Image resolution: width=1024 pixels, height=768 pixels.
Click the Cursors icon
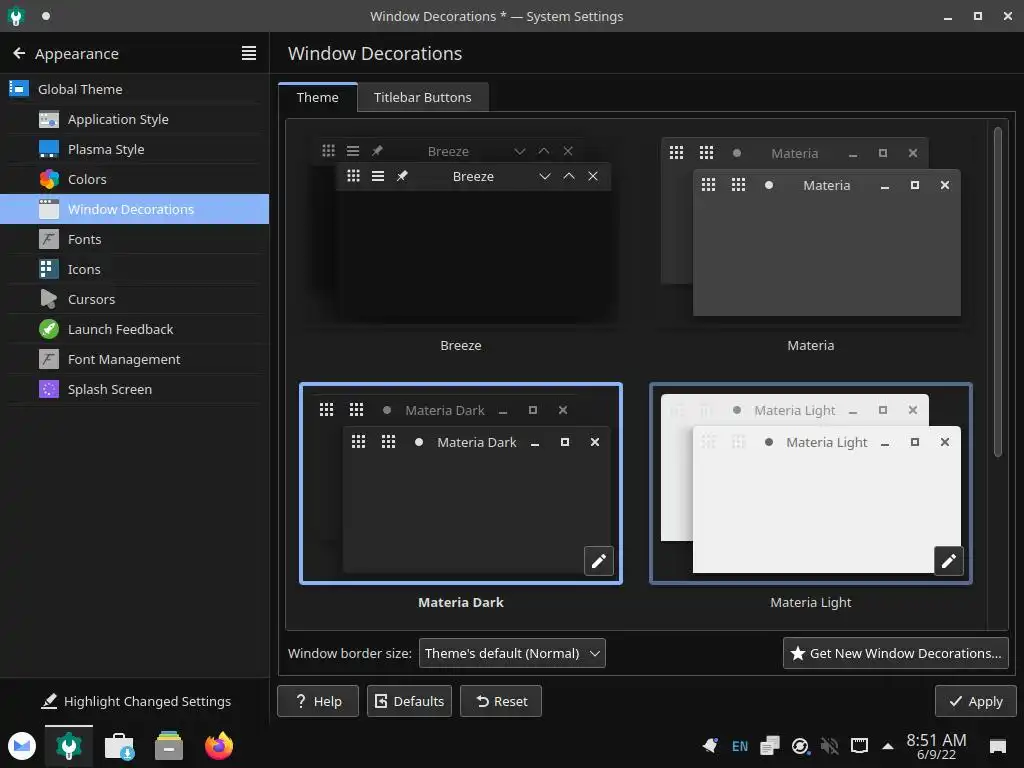[49, 299]
